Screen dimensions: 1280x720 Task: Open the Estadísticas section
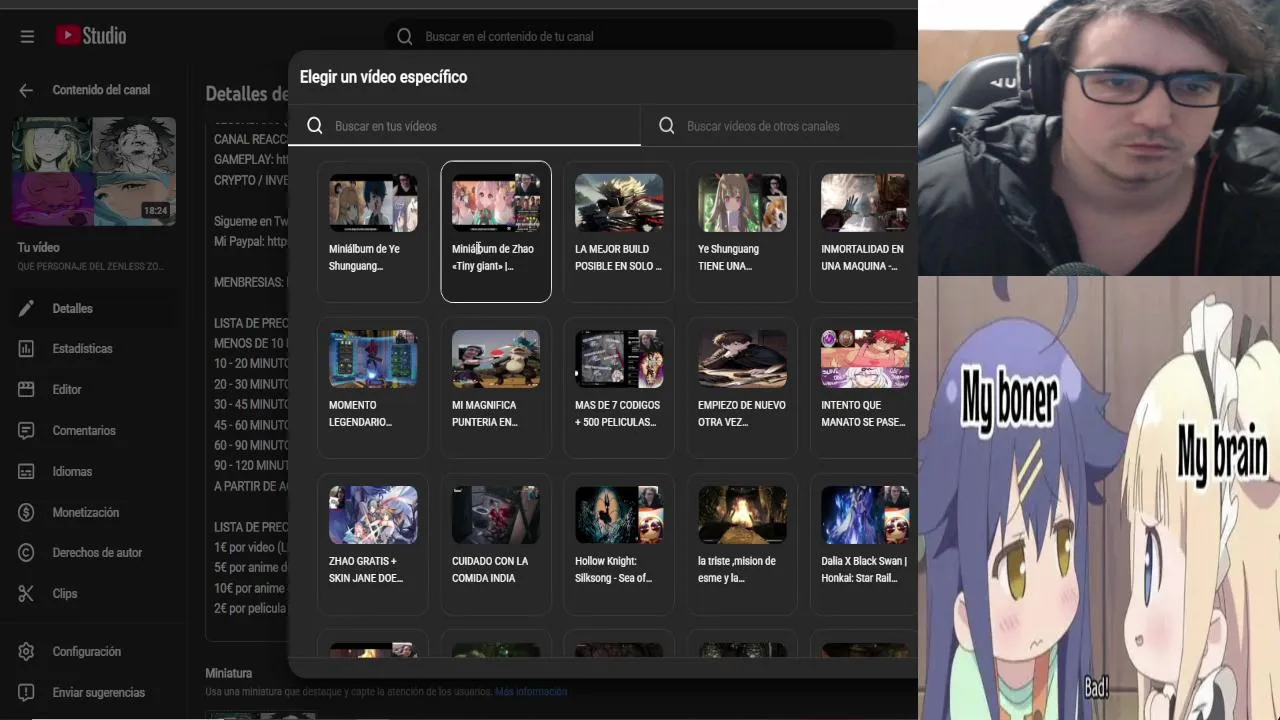[92, 349]
